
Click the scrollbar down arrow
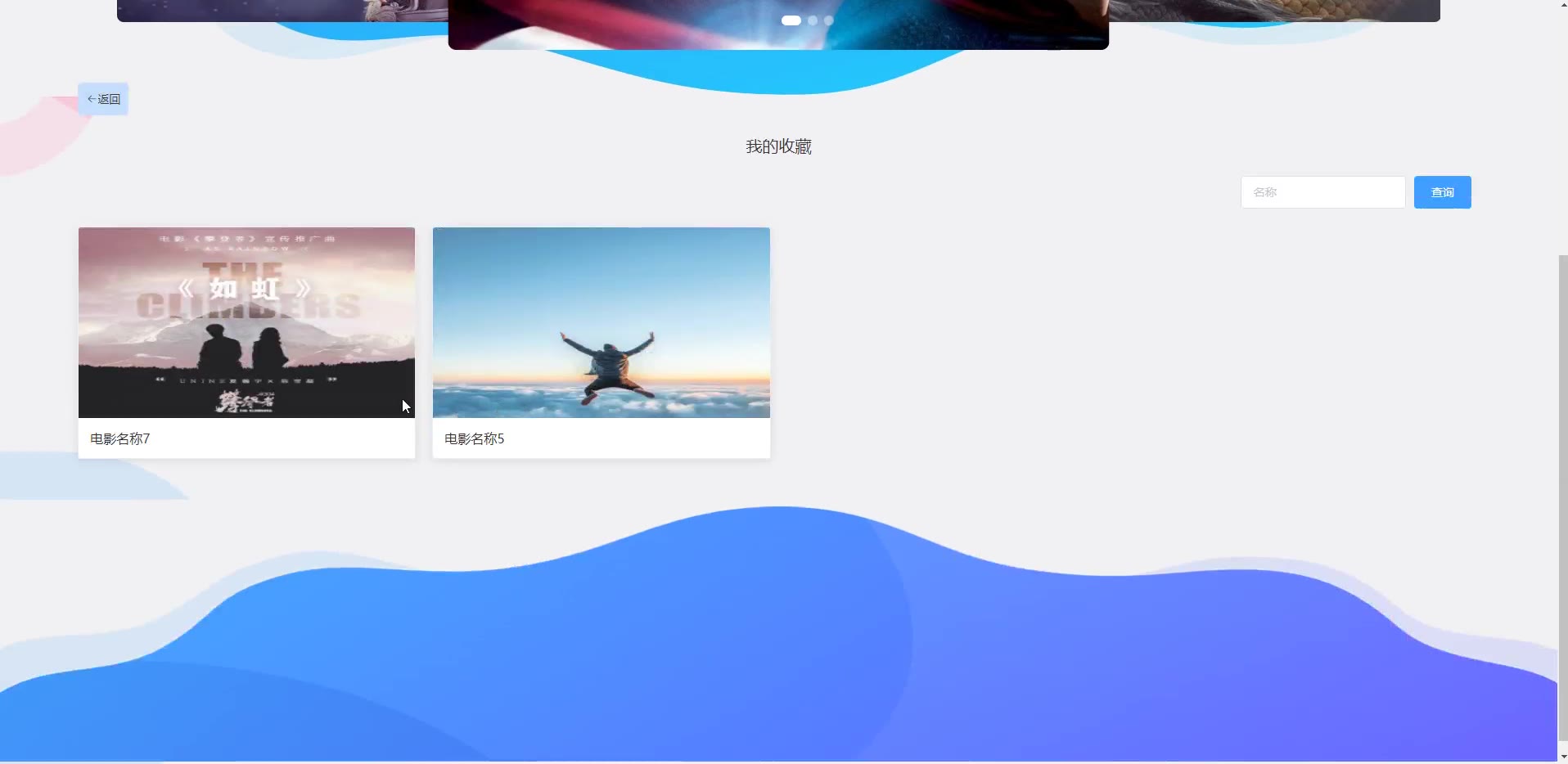[1562, 757]
